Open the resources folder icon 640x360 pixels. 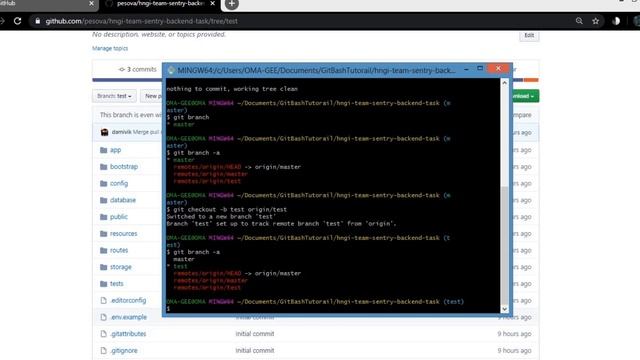tap(104, 234)
